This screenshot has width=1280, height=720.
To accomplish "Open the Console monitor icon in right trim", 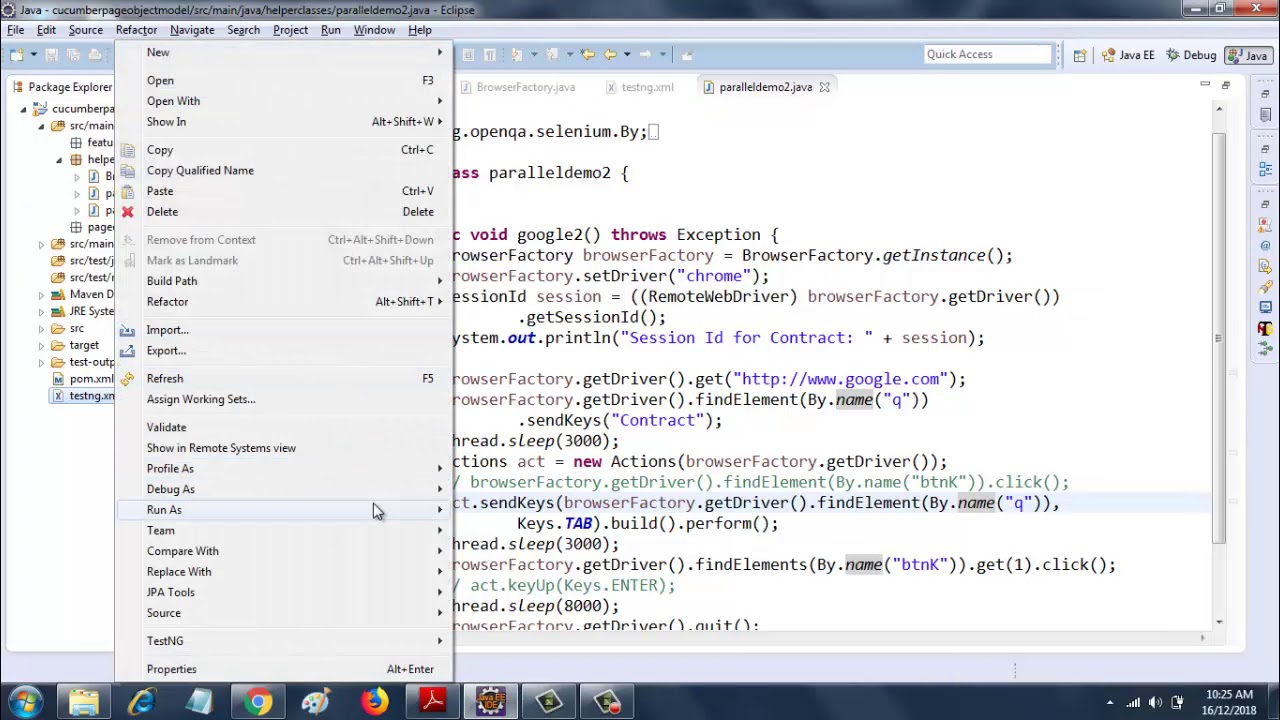I will point(1265,308).
